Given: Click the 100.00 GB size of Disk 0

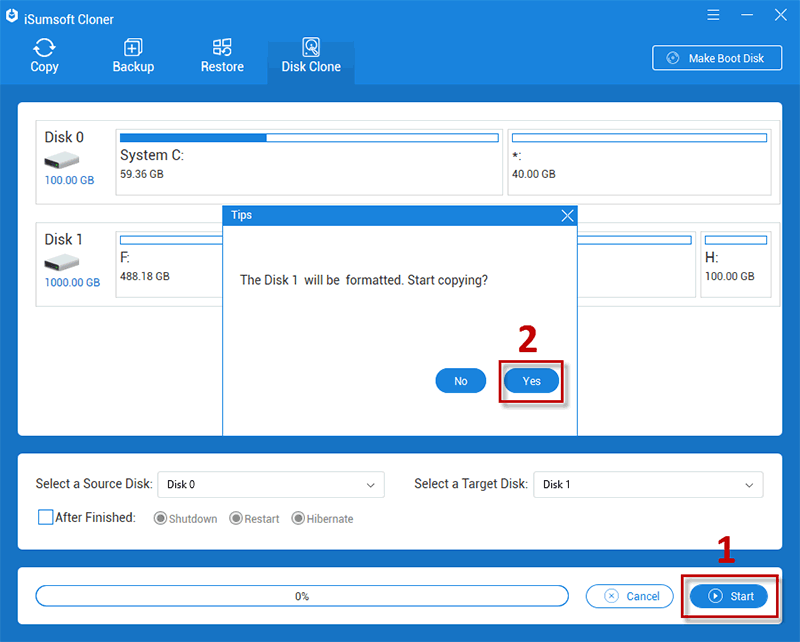Looking at the screenshot, I should click(x=69, y=180).
